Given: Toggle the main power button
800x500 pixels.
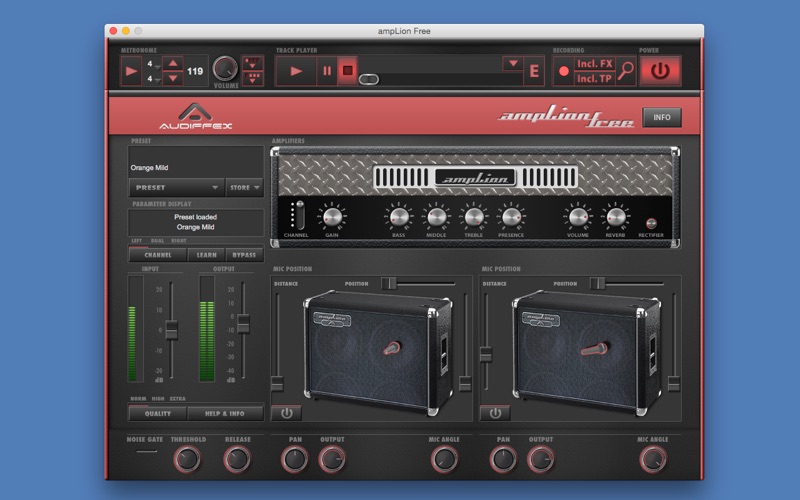Looking at the screenshot, I should [660, 70].
